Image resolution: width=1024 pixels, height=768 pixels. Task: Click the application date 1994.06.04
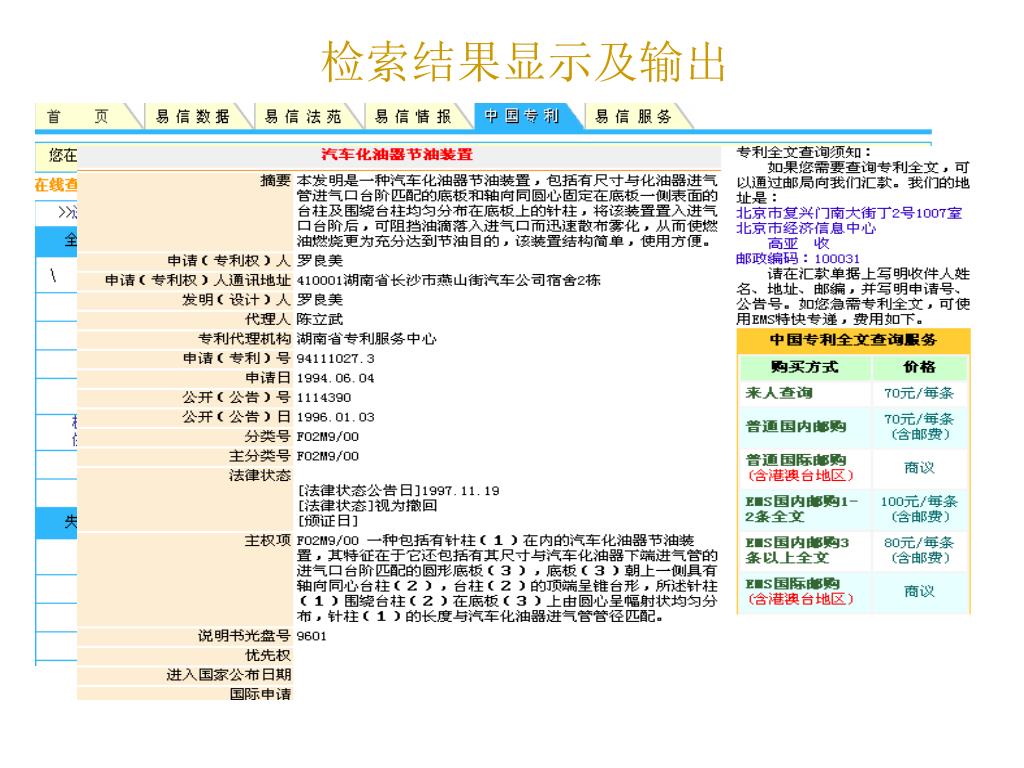335,378
